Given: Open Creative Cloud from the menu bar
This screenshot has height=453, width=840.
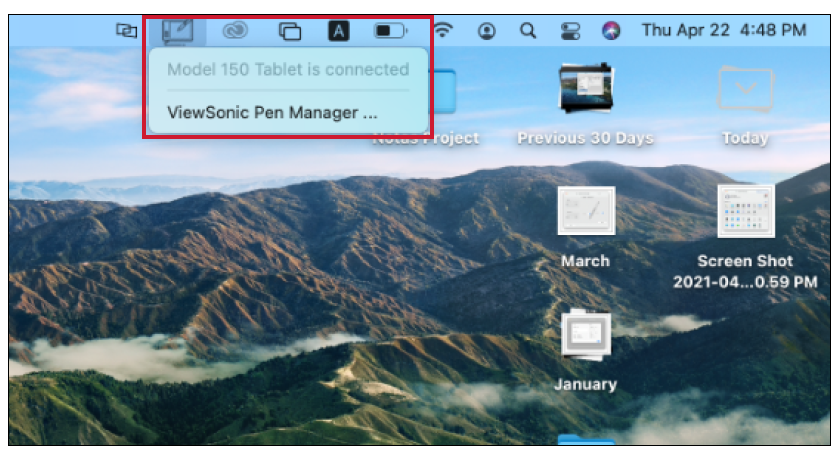Looking at the screenshot, I should (x=234, y=32).
